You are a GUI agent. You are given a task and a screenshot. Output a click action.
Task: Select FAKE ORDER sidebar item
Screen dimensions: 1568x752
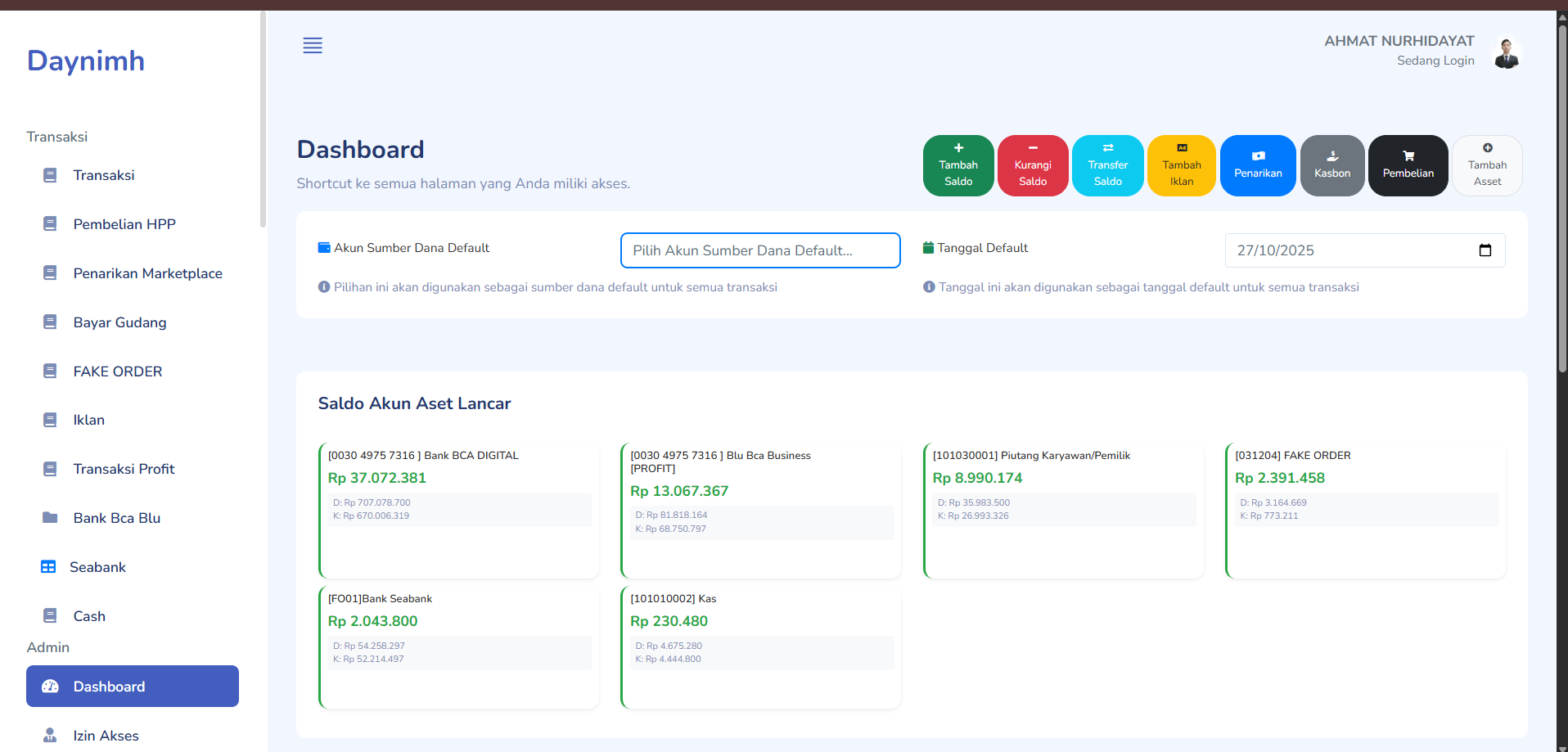118,371
